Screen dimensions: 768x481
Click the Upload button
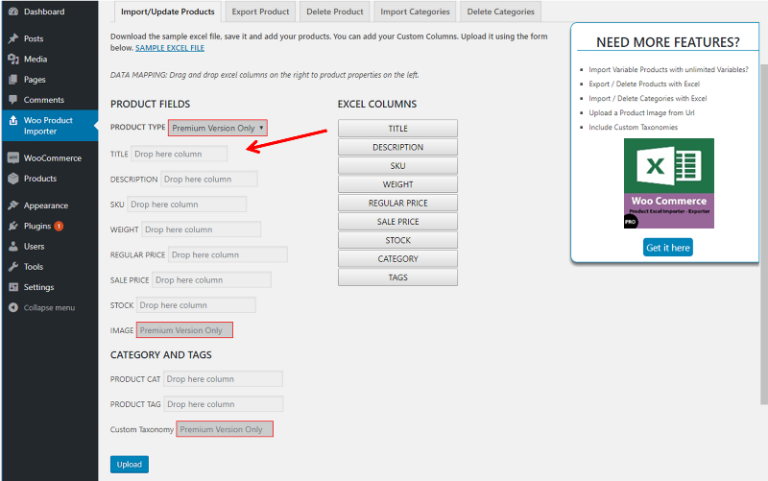[x=129, y=464]
